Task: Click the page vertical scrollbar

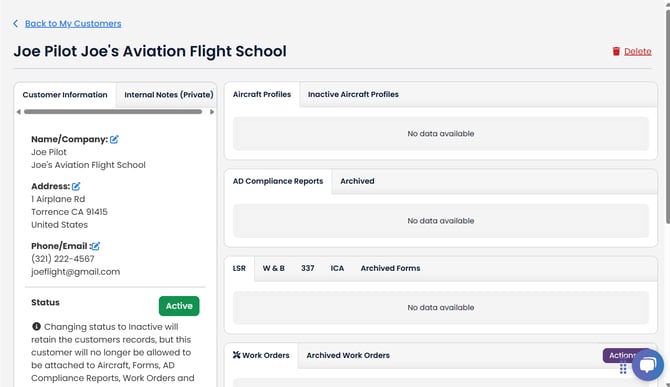Action: coord(667,115)
